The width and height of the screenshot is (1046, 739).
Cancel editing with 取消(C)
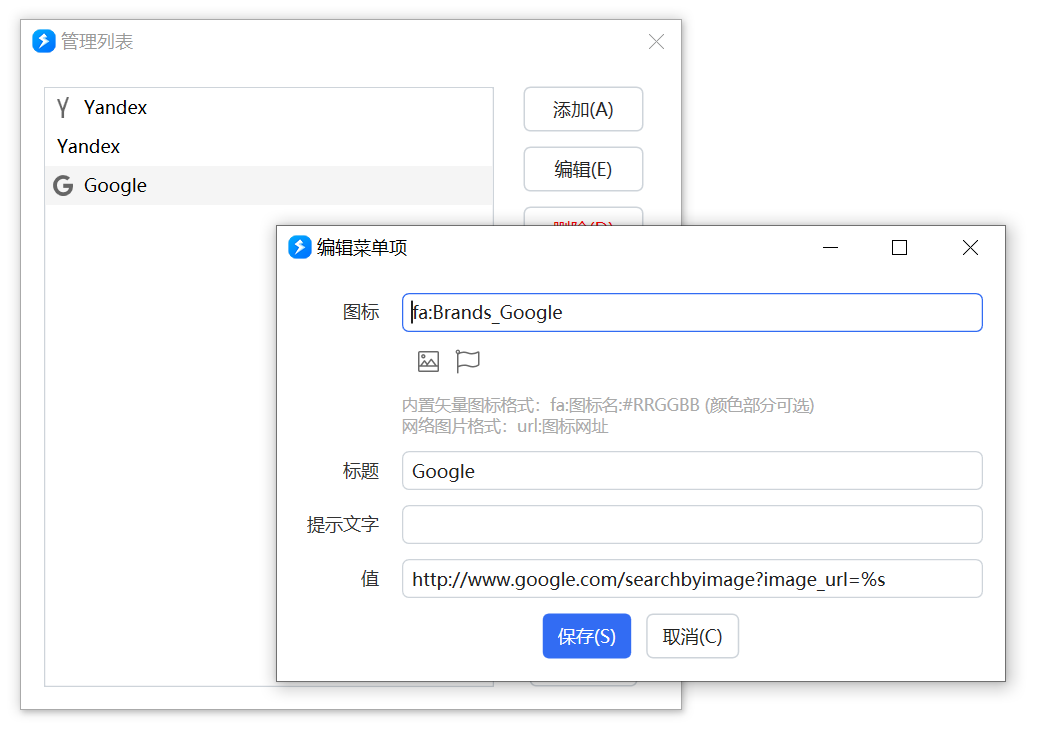tap(692, 636)
